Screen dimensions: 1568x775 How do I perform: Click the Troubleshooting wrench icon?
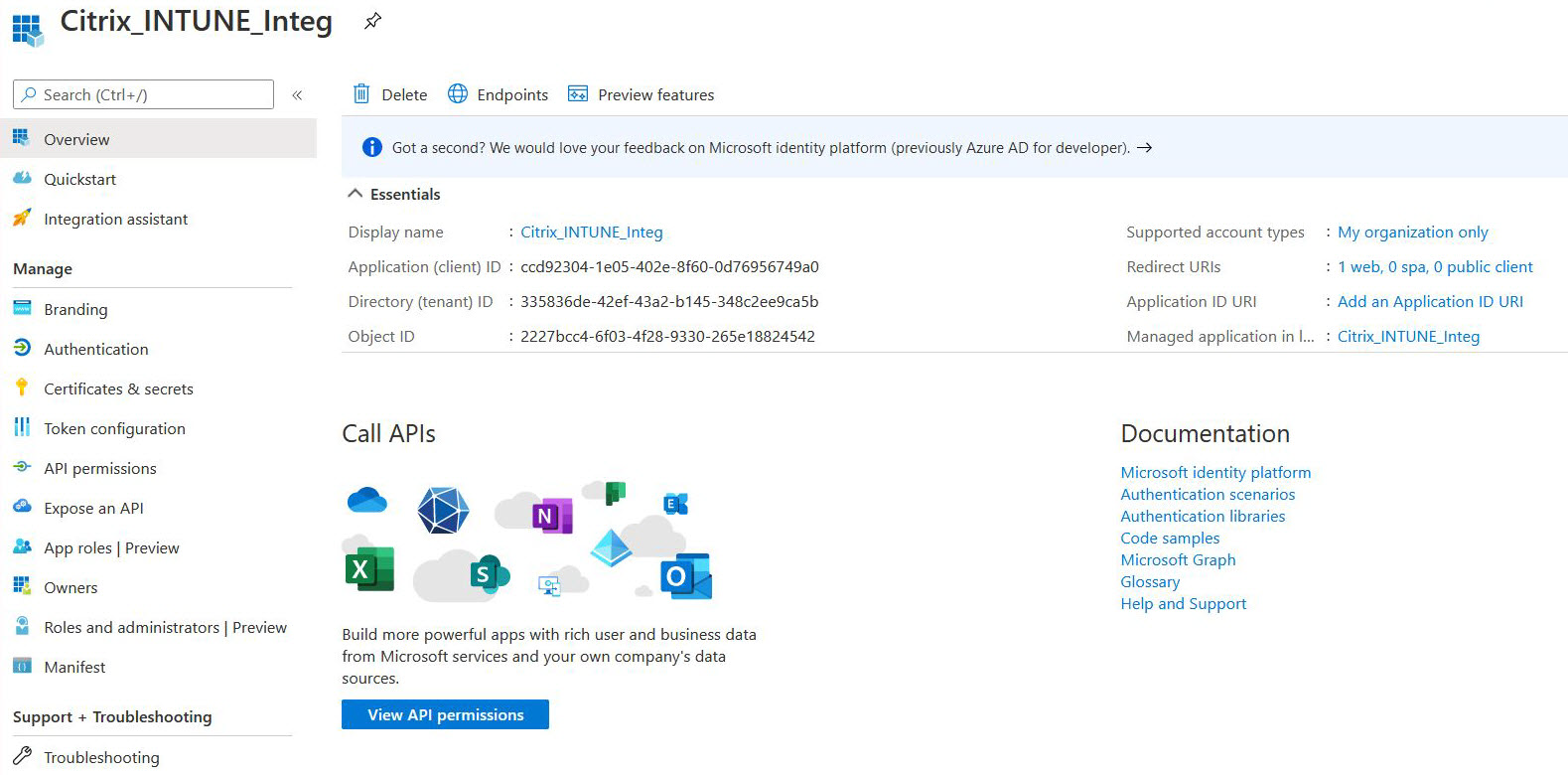pyautogui.click(x=22, y=756)
